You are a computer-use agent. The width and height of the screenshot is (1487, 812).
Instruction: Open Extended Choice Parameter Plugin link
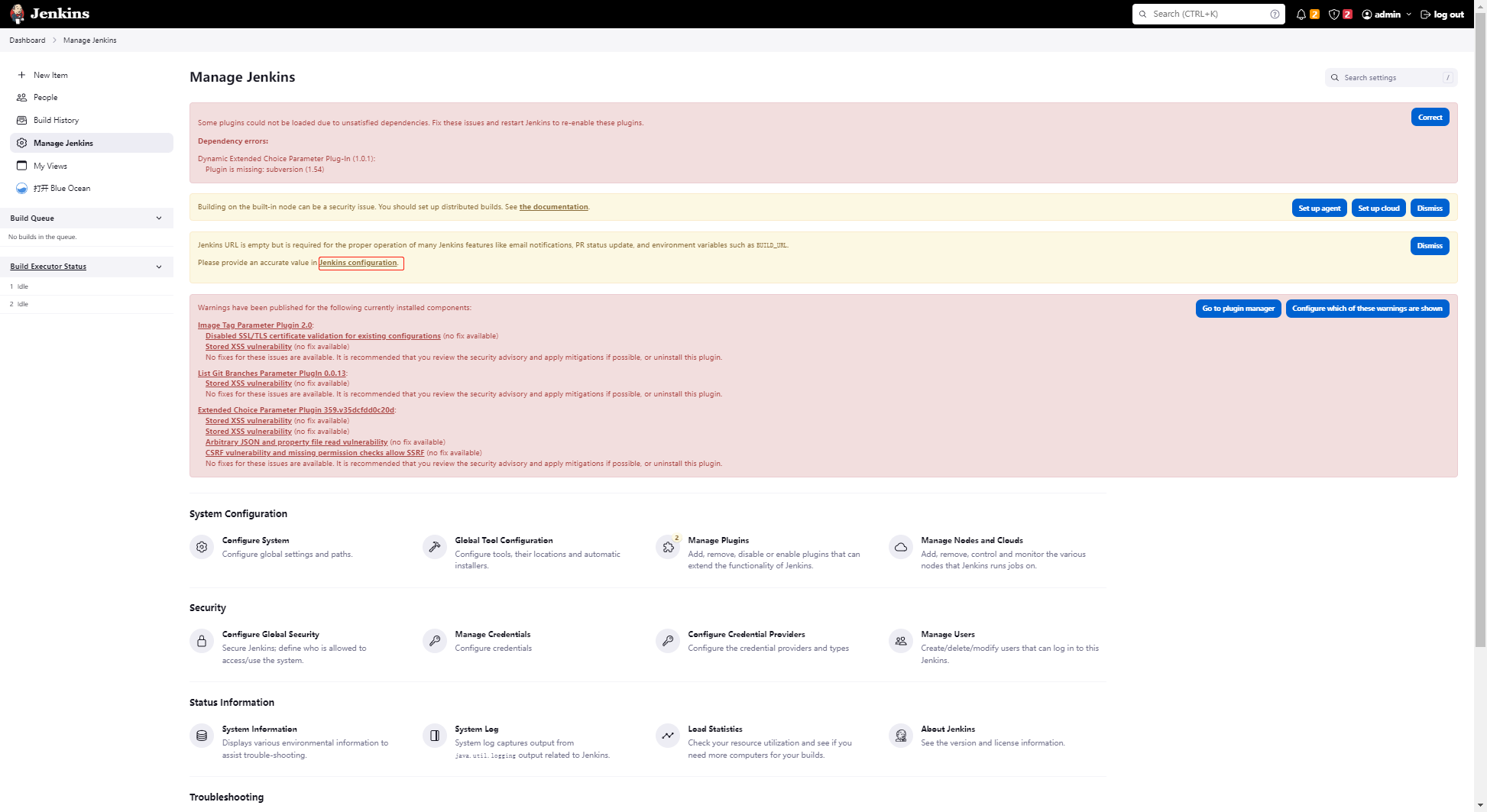click(x=296, y=410)
